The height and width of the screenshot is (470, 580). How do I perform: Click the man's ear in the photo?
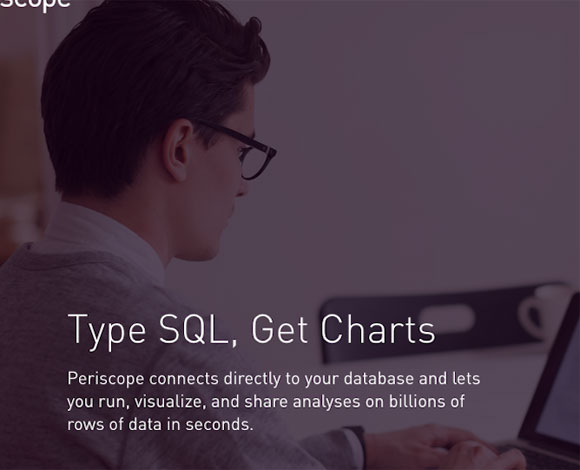click(x=178, y=151)
